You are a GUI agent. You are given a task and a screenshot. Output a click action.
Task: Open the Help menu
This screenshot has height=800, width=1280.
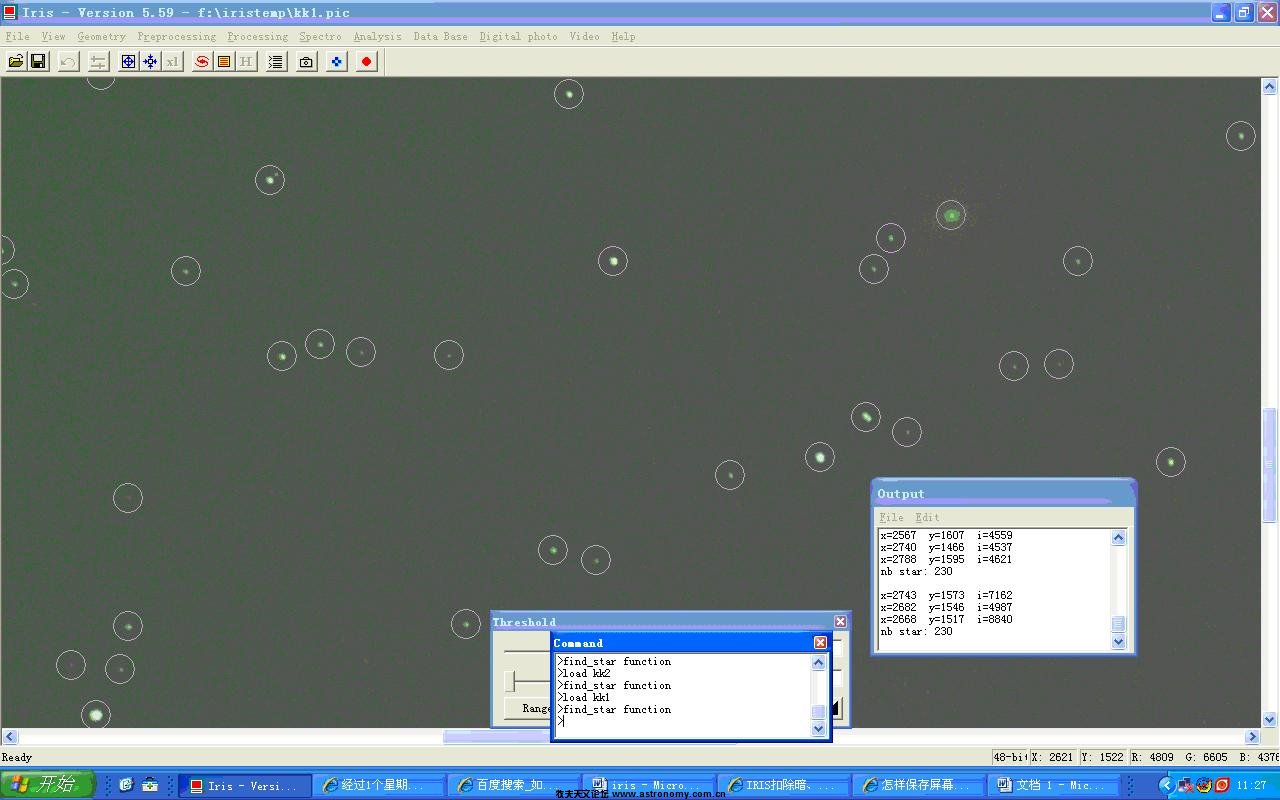[623, 36]
